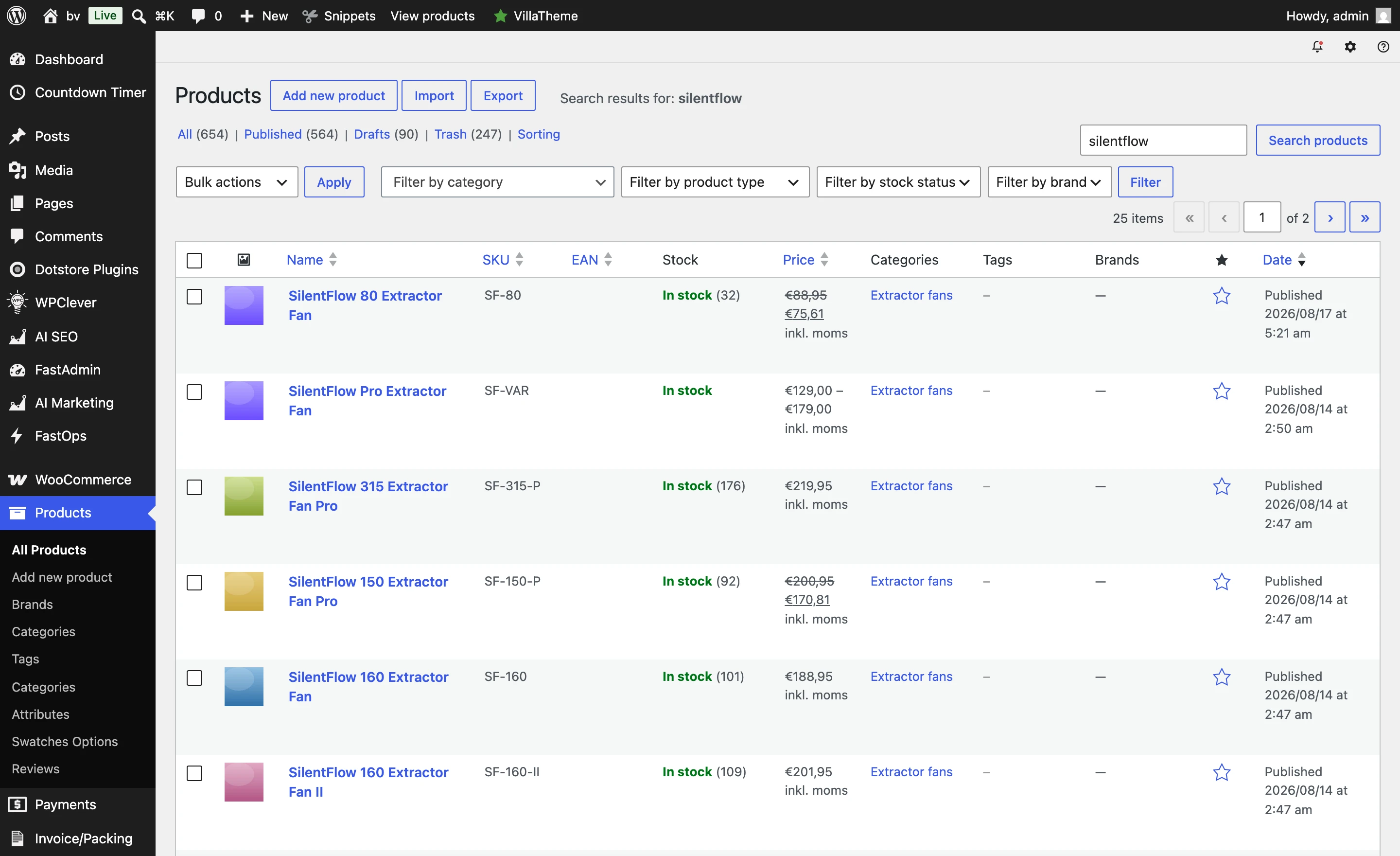Click the Filter button
This screenshot has height=856, width=1400.
click(x=1145, y=182)
